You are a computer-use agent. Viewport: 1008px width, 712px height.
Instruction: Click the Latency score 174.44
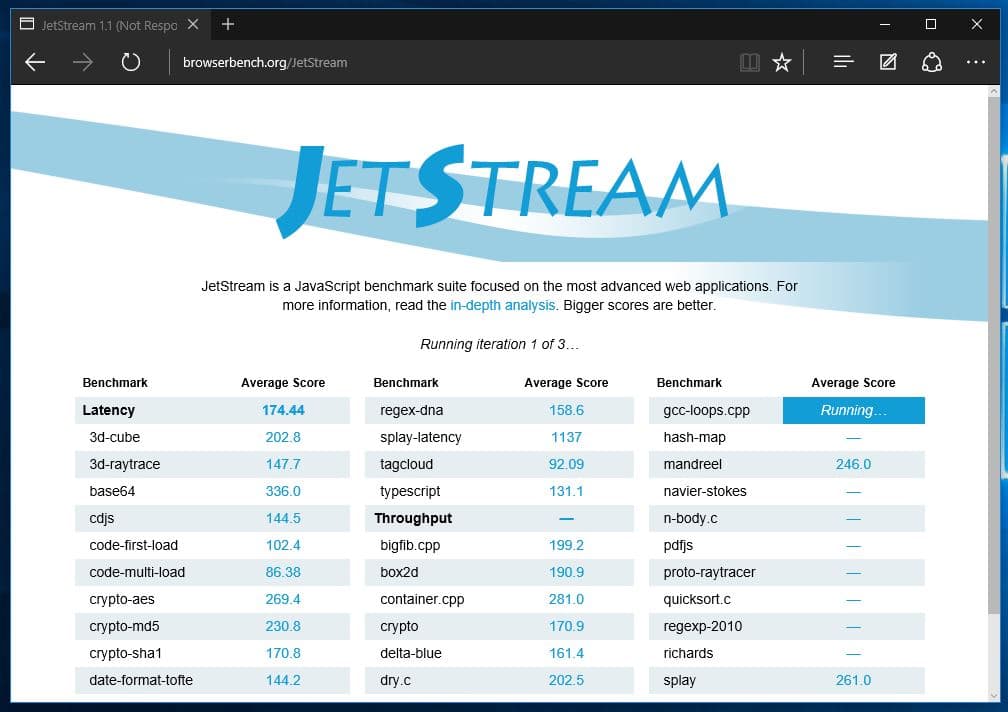pos(283,410)
